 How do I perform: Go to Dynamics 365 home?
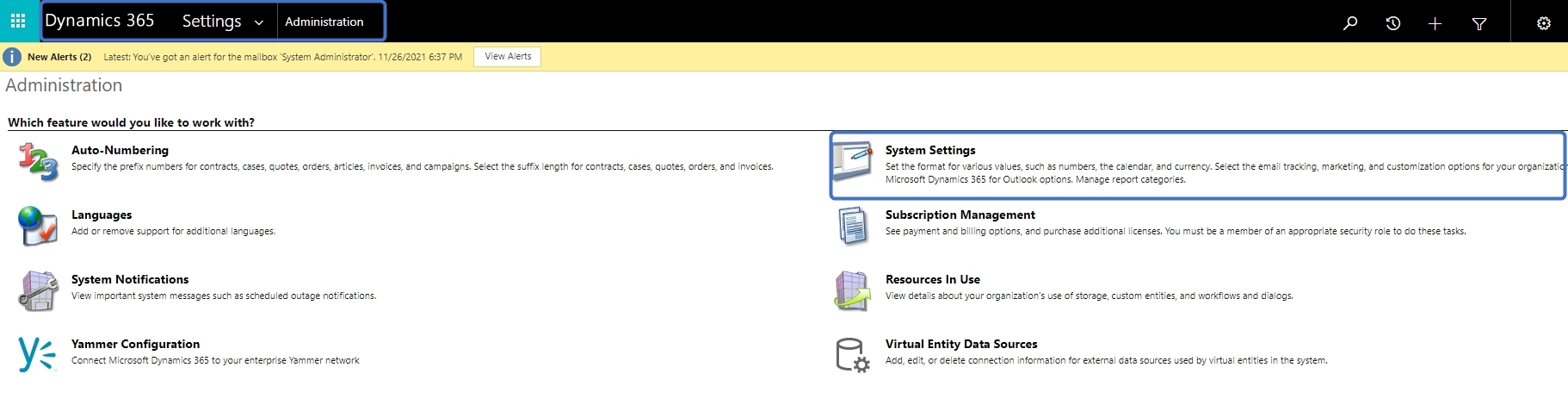[100, 21]
